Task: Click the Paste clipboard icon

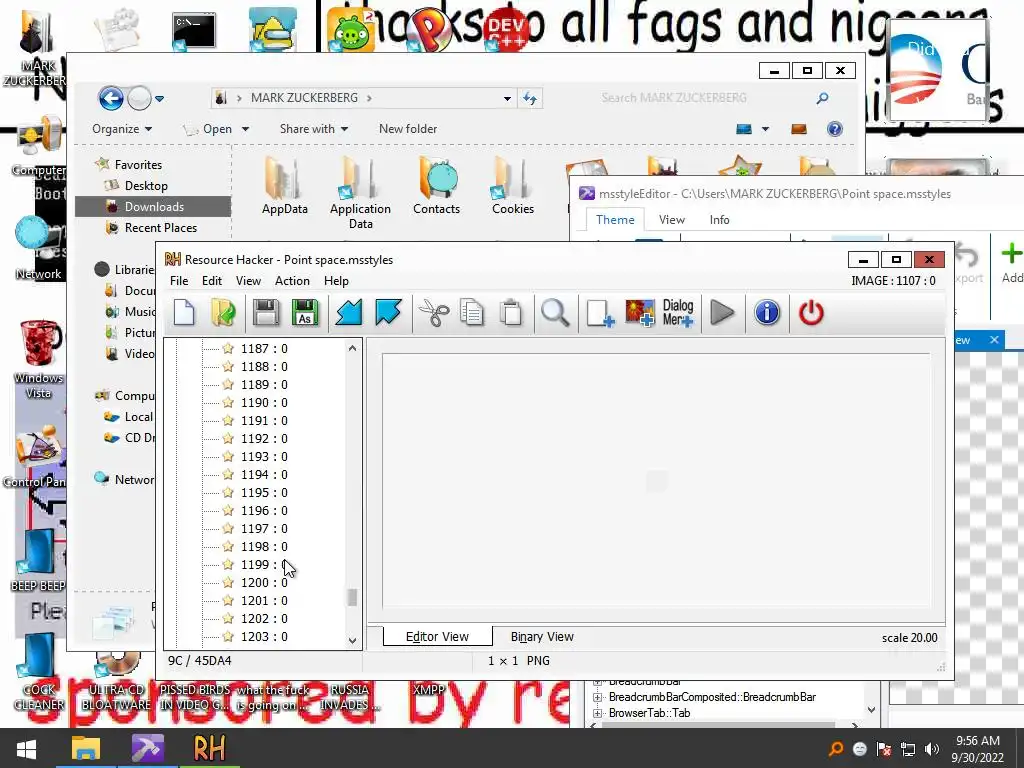Action: point(511,313)
